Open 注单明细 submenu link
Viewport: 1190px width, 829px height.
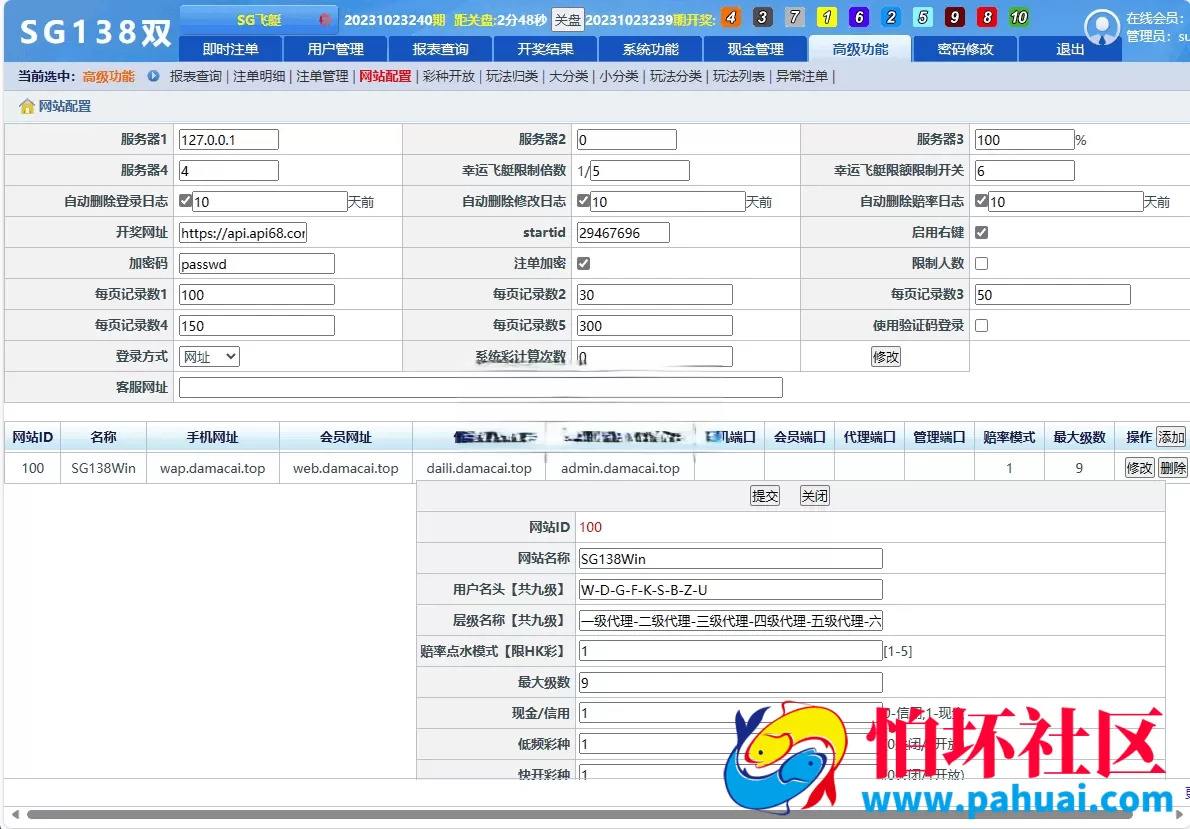pos(259,76)
